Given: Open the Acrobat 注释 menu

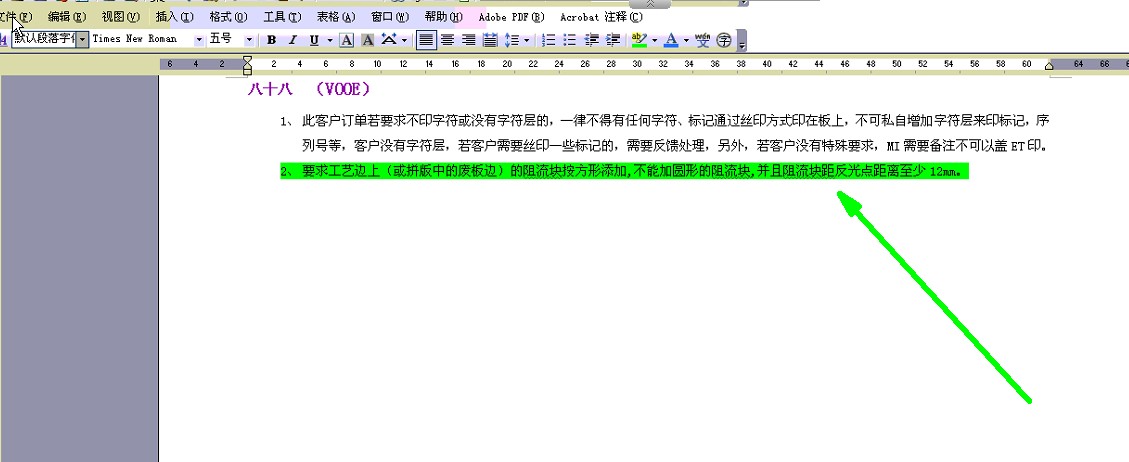Looking at the screenshot, I should coord(601,17).
